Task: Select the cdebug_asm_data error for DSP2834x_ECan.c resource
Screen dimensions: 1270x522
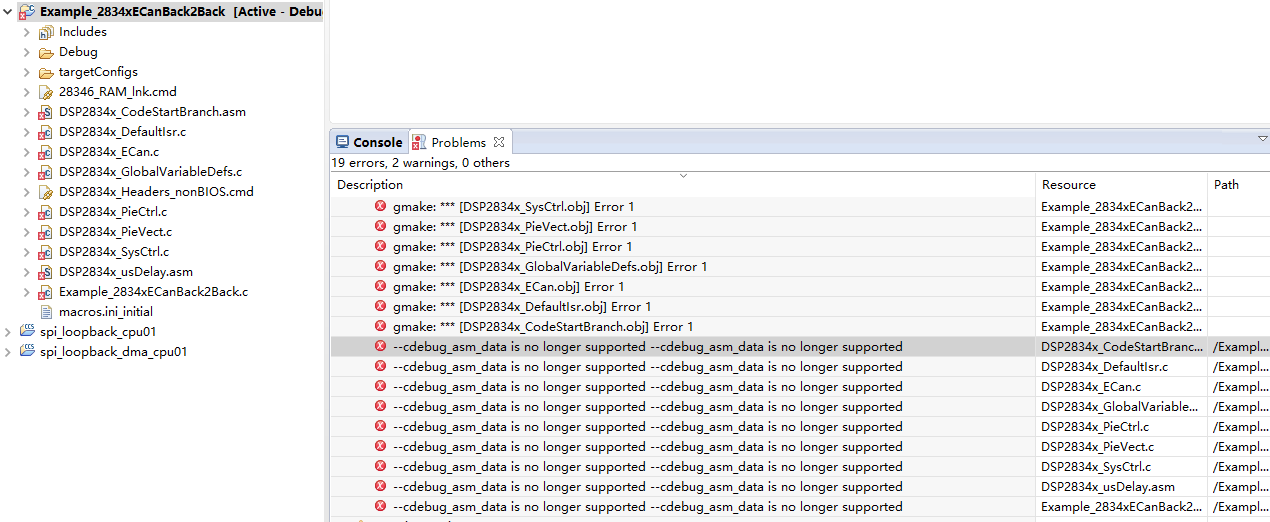Action: click(x=800, y=387)
